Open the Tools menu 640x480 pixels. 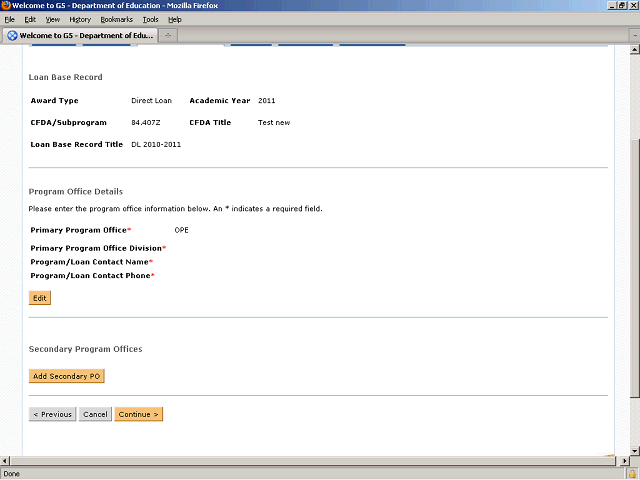[150, 20]
